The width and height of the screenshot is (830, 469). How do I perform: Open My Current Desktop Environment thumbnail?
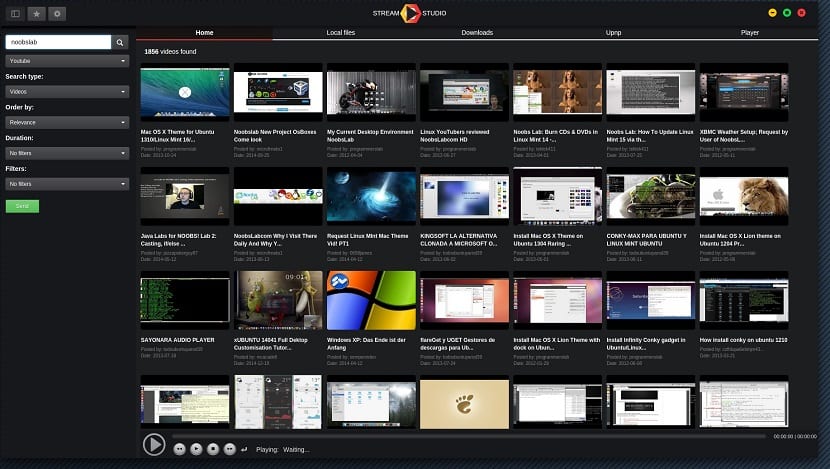coord(372,93)
